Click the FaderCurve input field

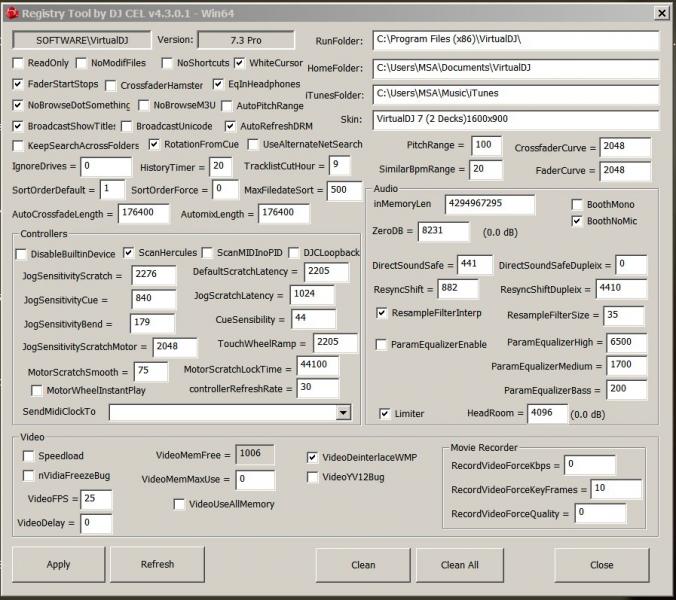tap(625, 171)
